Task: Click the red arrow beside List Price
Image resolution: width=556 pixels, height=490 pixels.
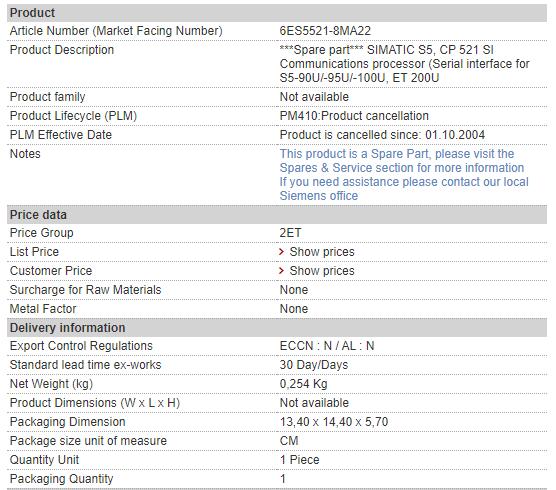Action: pyautogui.click(x=282, y=252)
